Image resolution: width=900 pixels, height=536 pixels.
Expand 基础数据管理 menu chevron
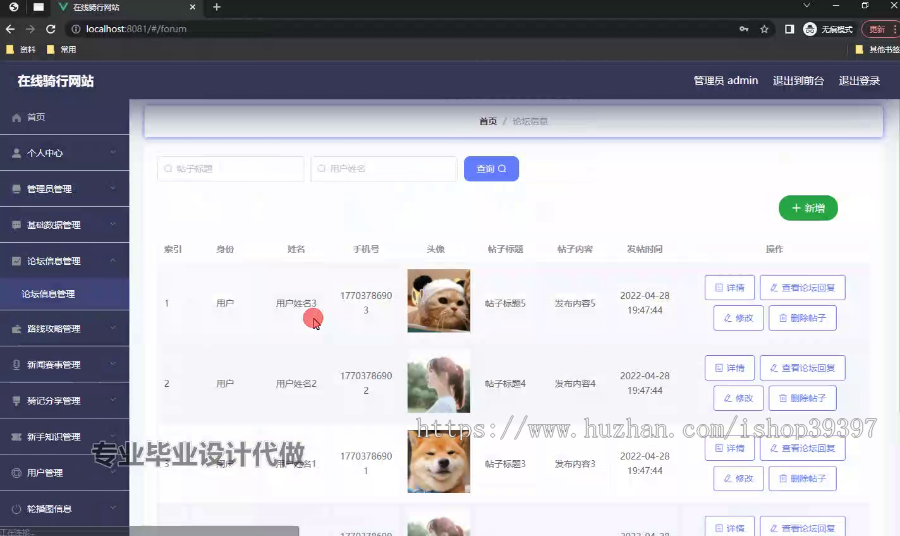click(x=113, y=224)
